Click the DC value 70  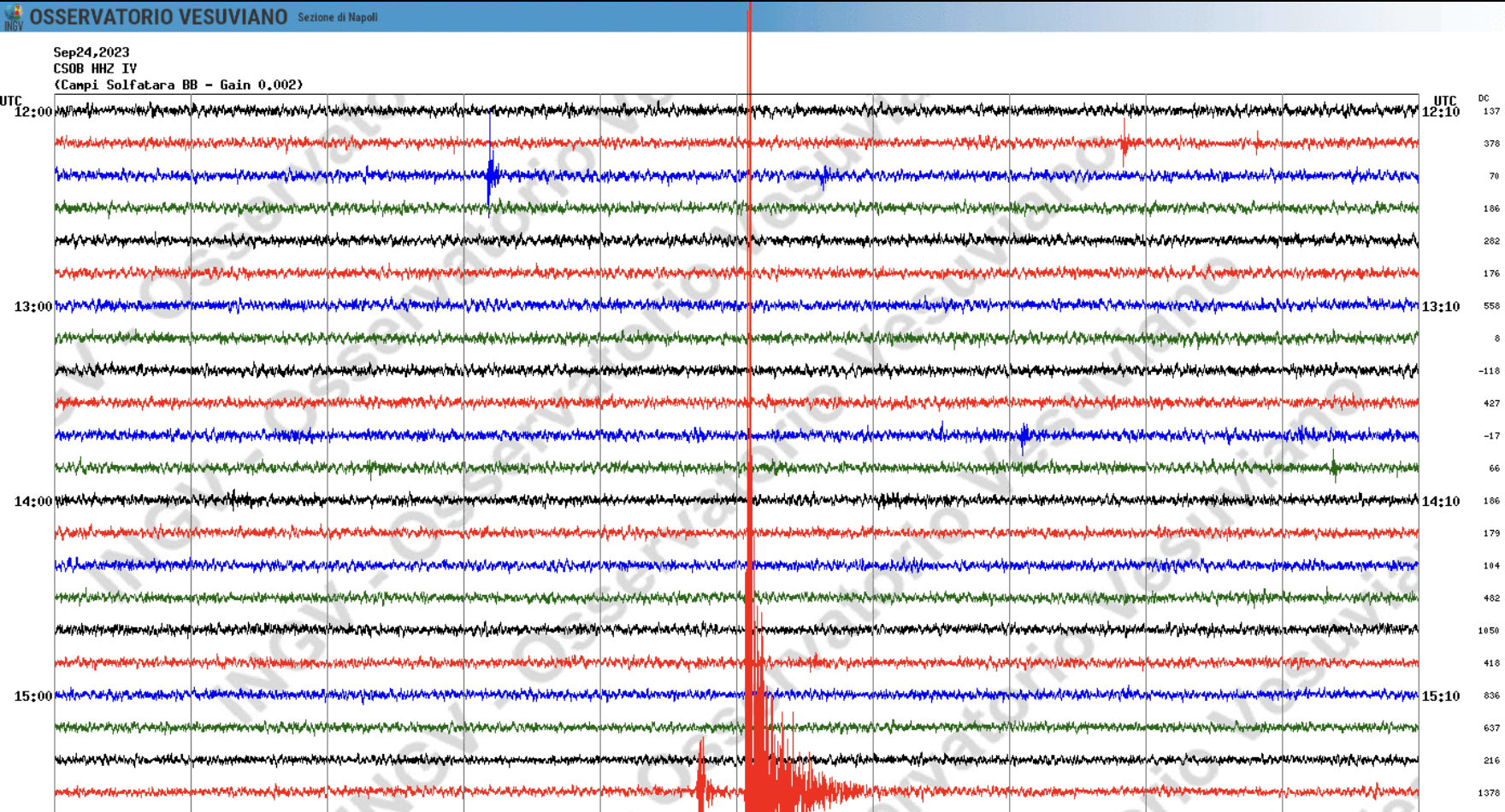click(x=1494, y=176)
